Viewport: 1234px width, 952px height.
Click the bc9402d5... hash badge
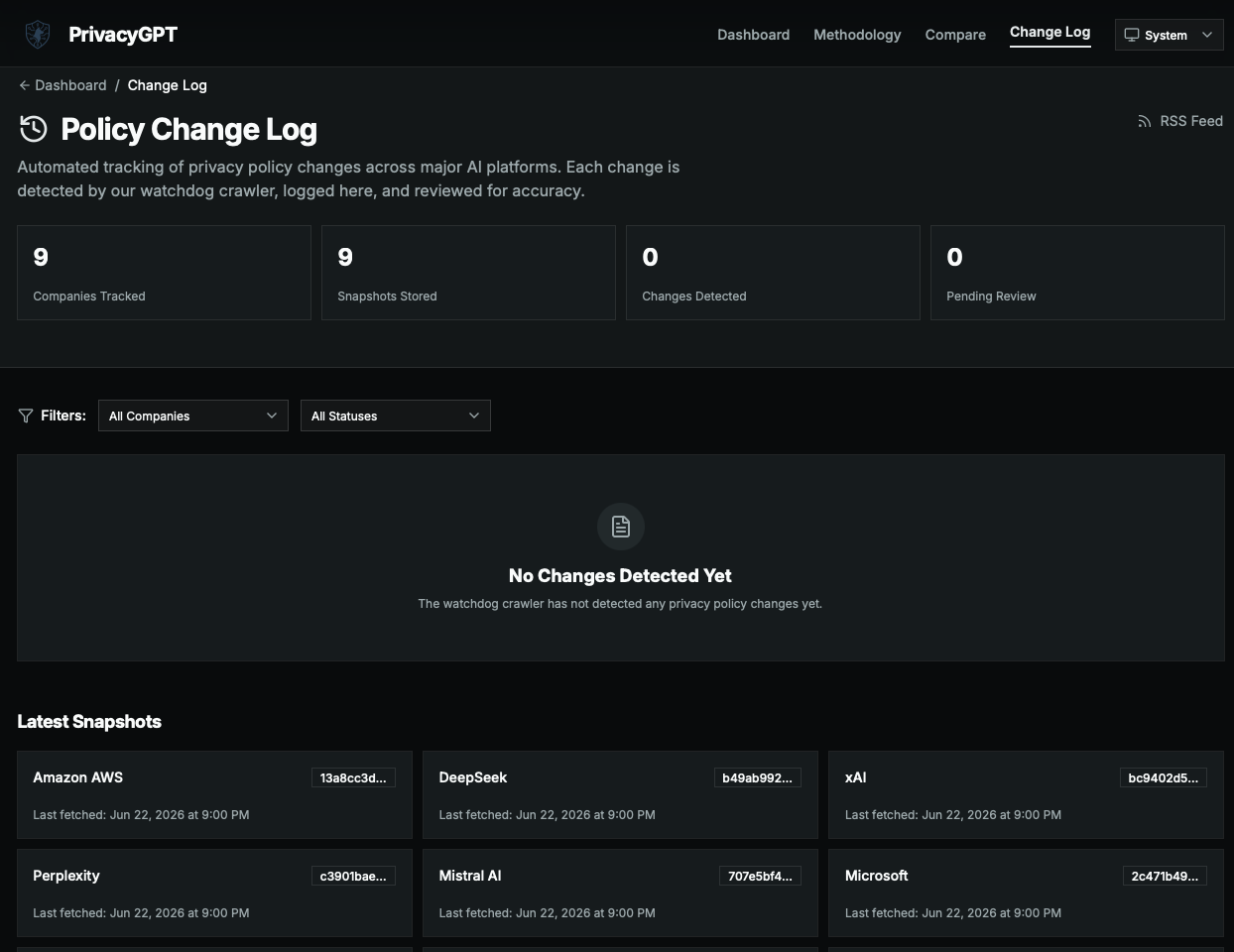1163,778
